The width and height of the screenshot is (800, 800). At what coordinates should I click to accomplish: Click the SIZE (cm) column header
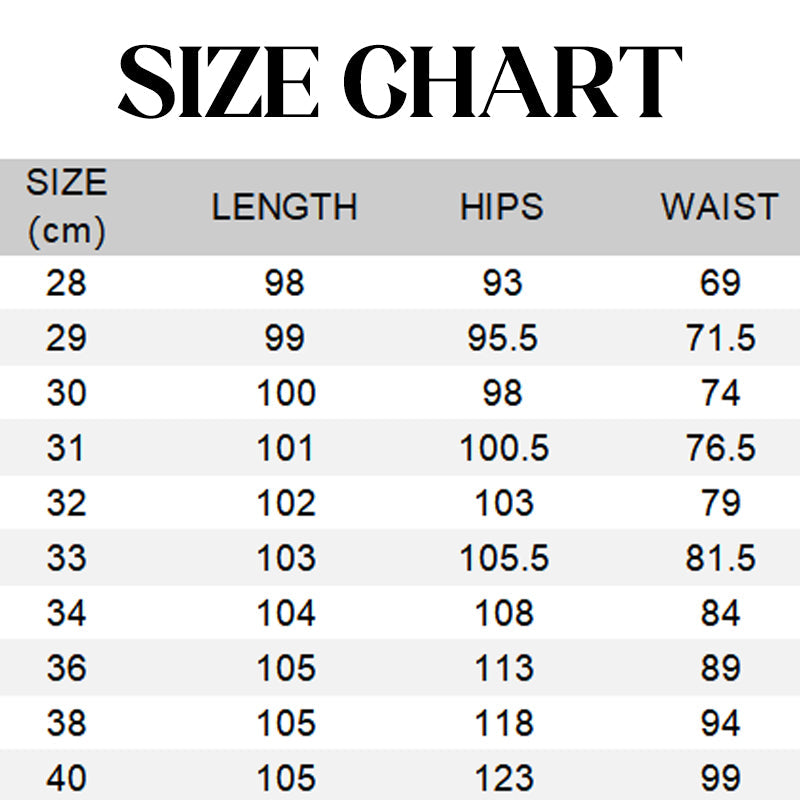tap(66, 208)
